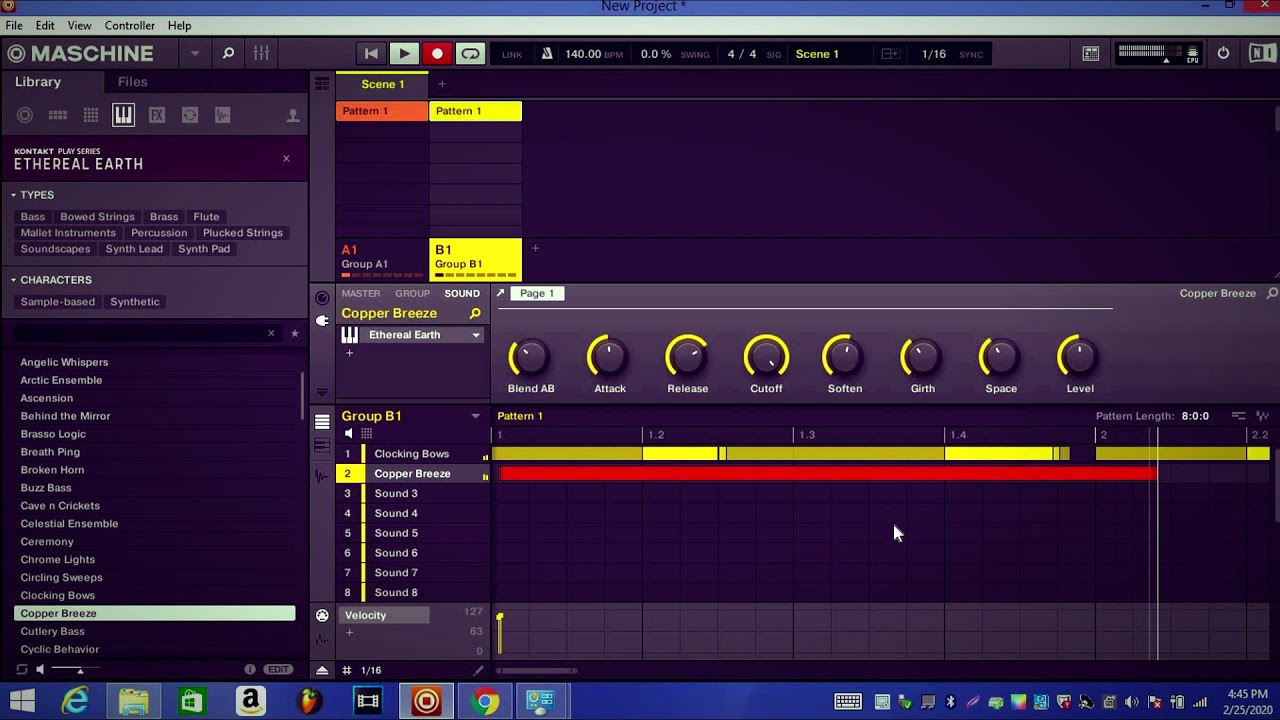Toggle the metronome icon
Viewport: 1280px width, 720px height.
tap(547, 54)
